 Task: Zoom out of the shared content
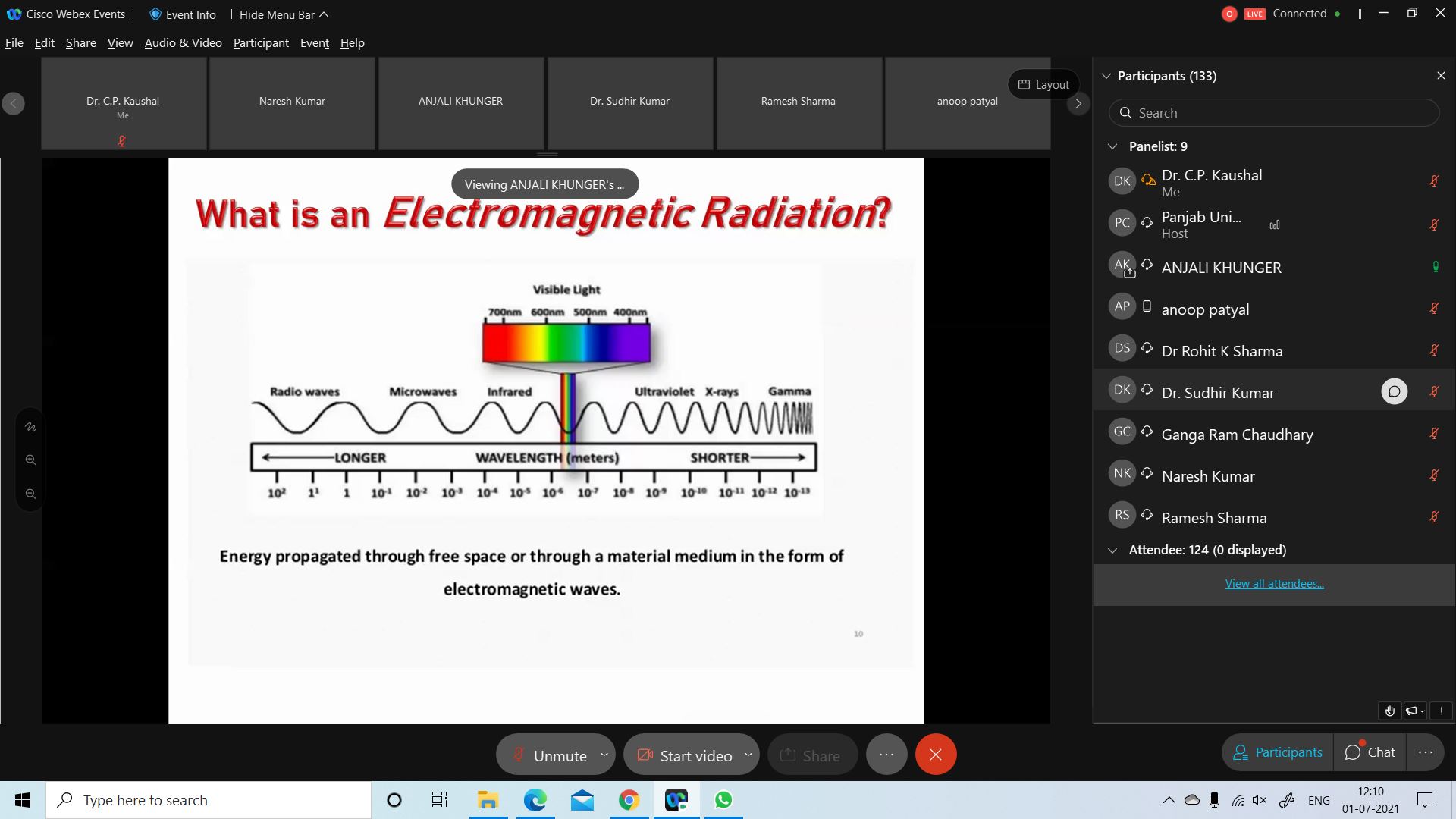(x=30, y=494)
